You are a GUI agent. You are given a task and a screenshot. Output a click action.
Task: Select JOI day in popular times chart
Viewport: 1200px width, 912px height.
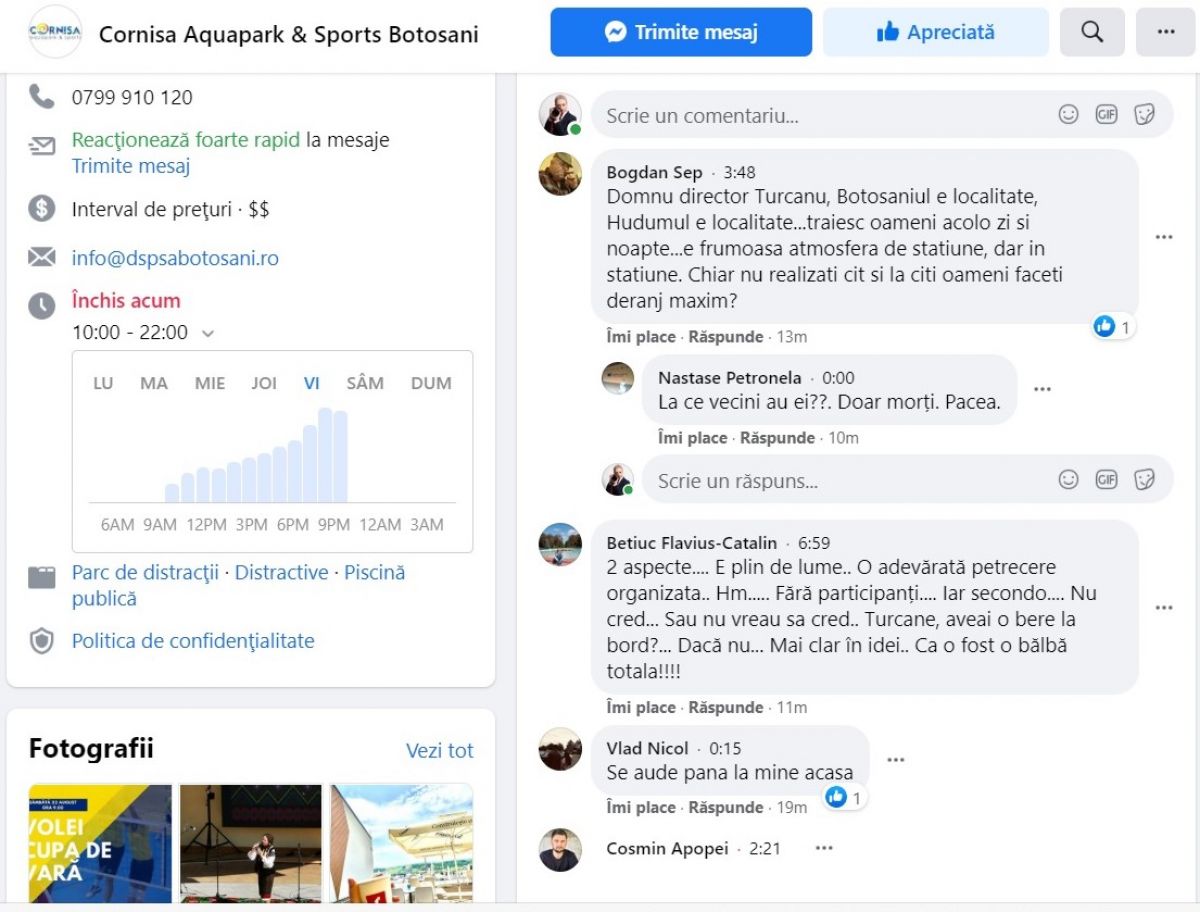[x=264, y=383]
